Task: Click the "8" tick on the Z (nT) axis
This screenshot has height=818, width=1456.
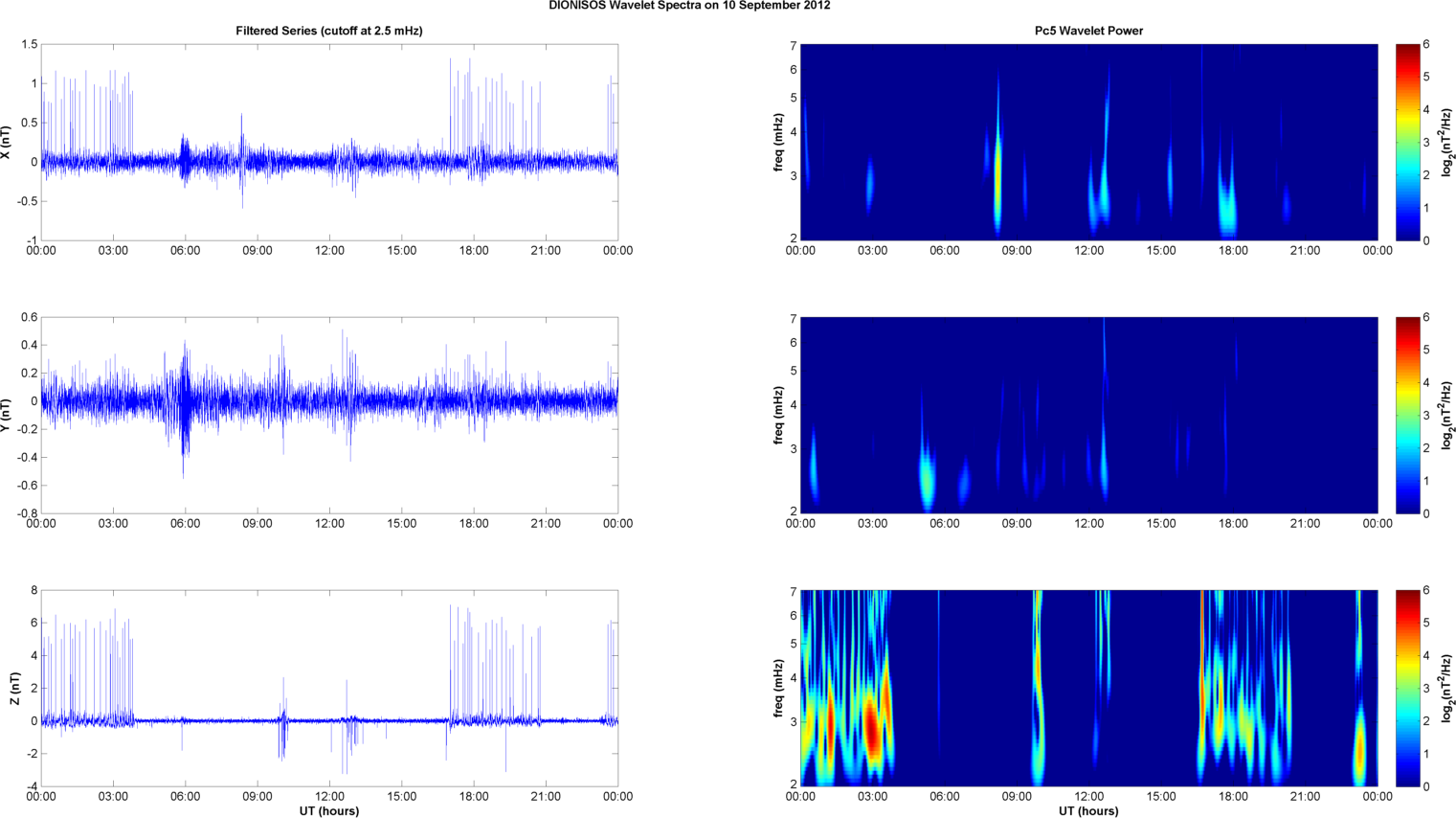Action: 34,591
